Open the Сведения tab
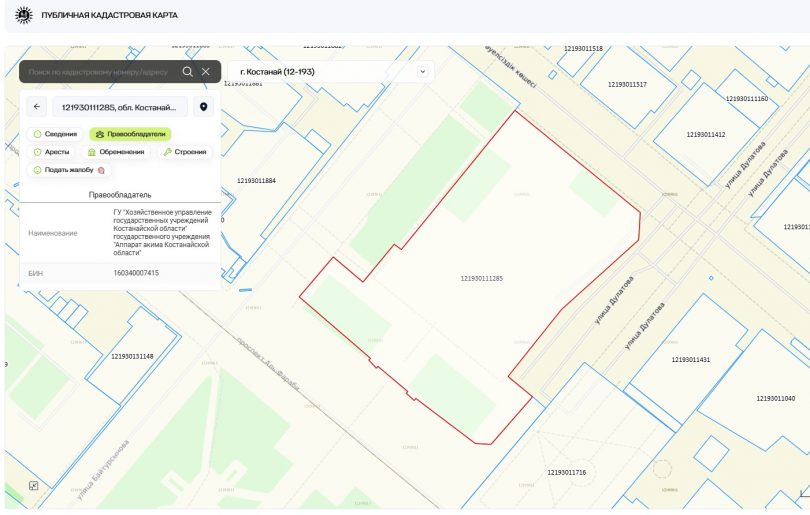The width and height of the screenshot is (810, 515). (55, 134)
